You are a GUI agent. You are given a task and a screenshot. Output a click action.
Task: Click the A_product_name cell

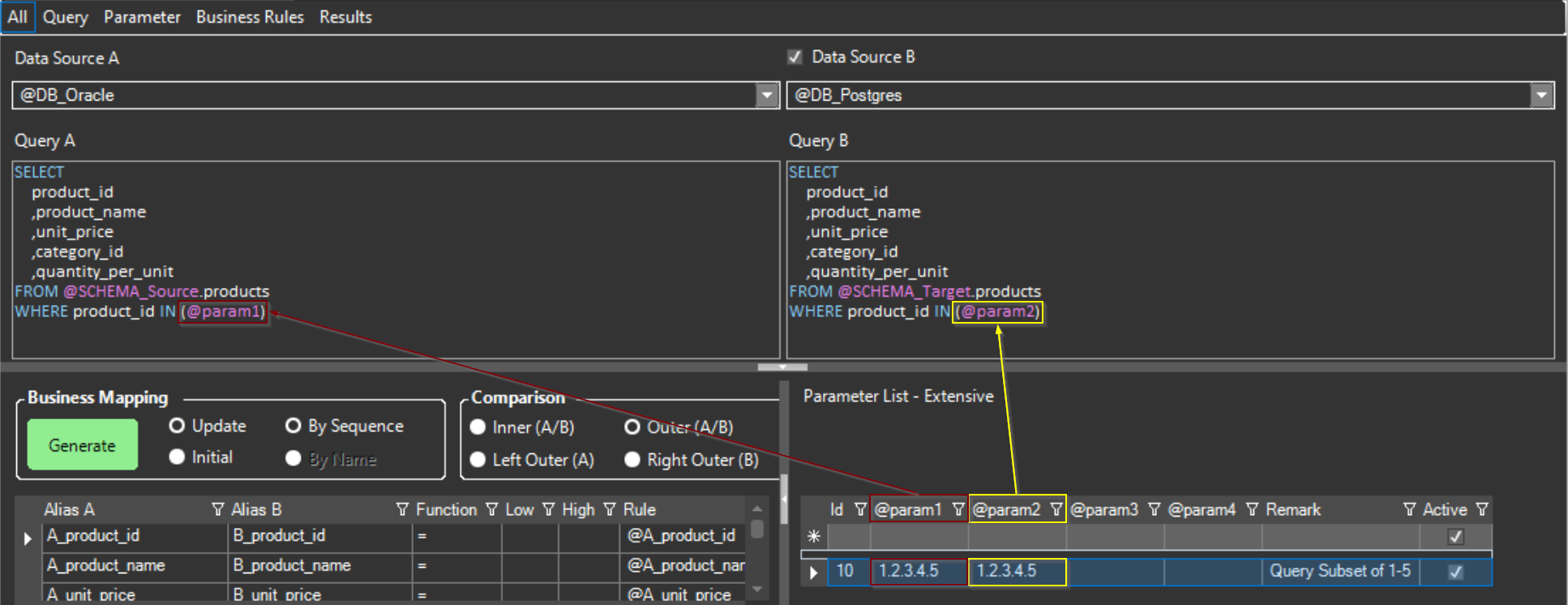click(x=135, y=566)
